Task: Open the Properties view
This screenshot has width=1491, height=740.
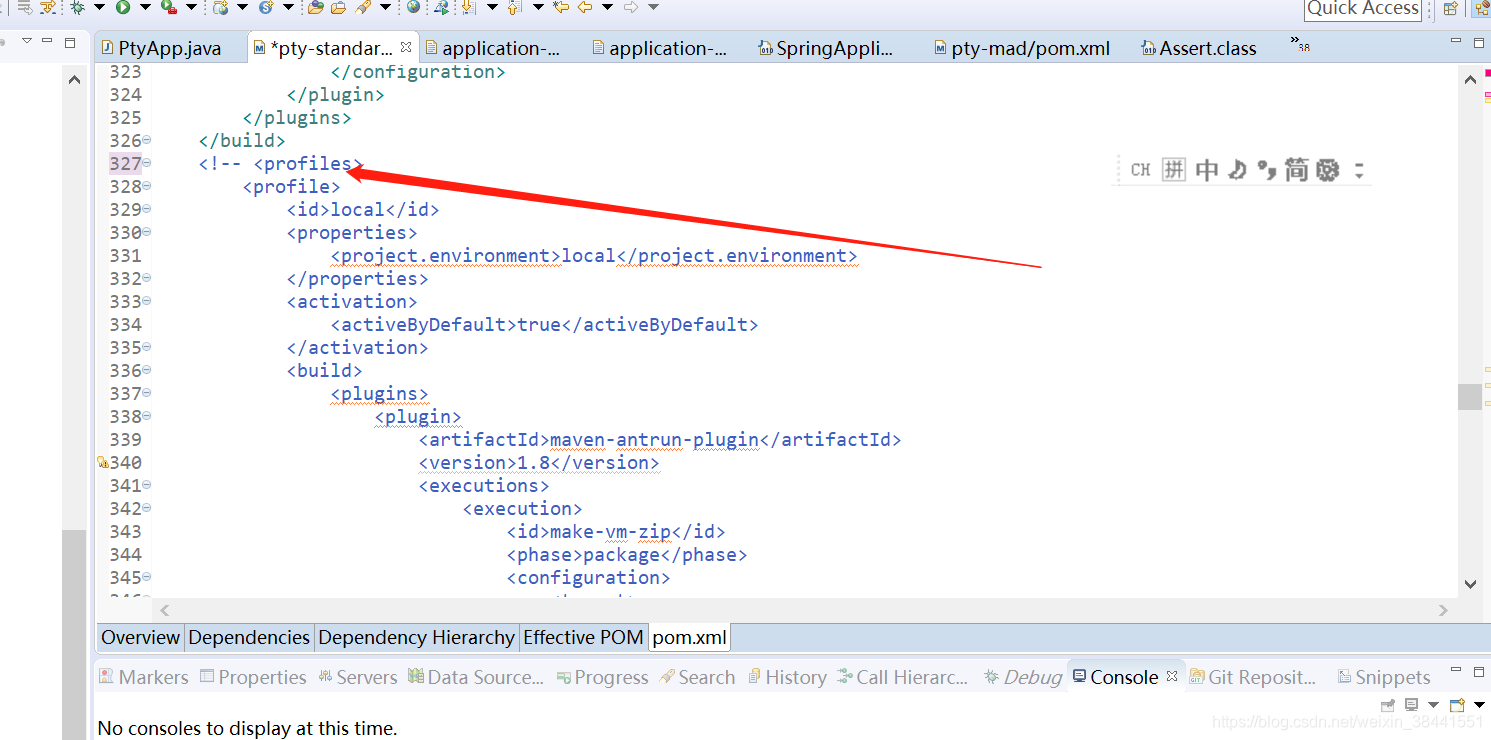Action: 253,677
